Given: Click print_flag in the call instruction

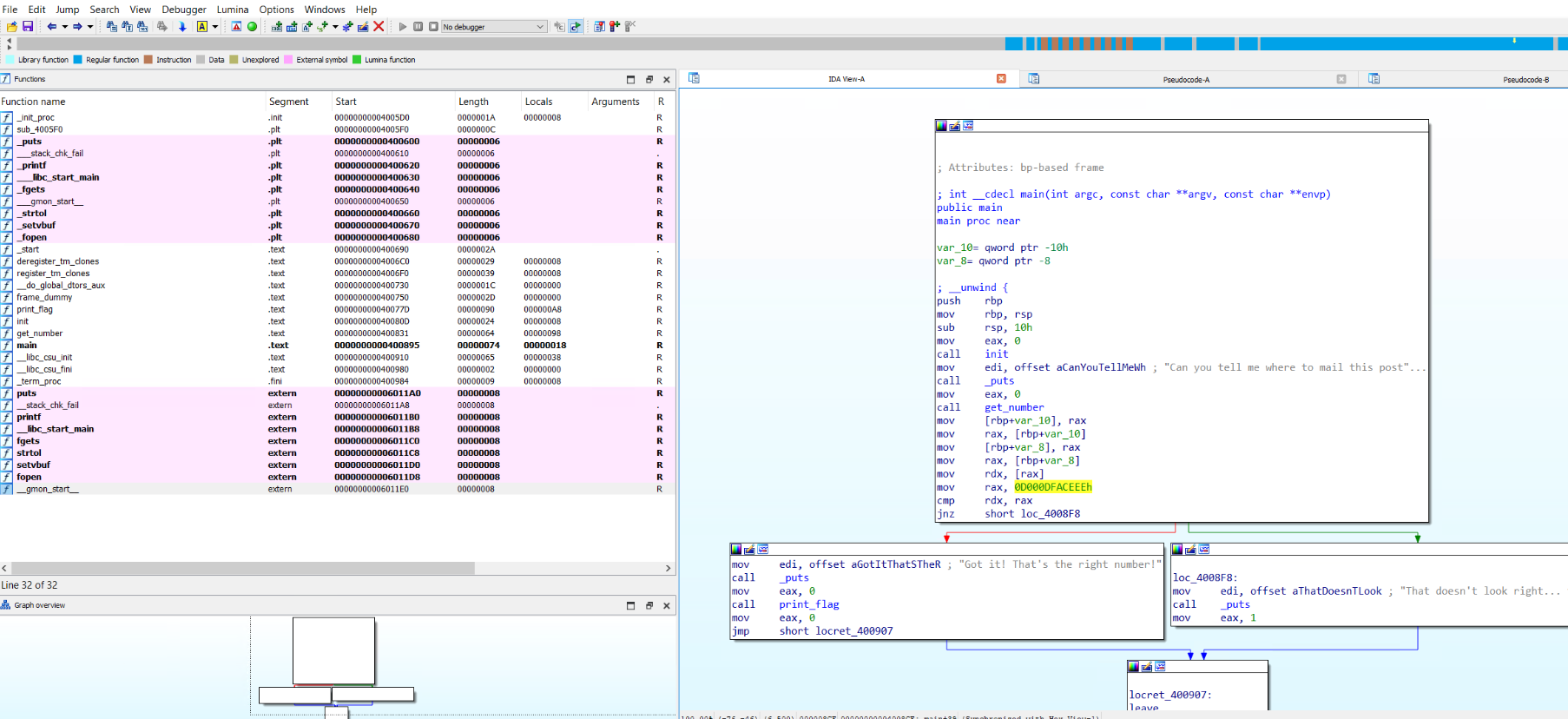Looking at the screenshot, I should 809,604.
